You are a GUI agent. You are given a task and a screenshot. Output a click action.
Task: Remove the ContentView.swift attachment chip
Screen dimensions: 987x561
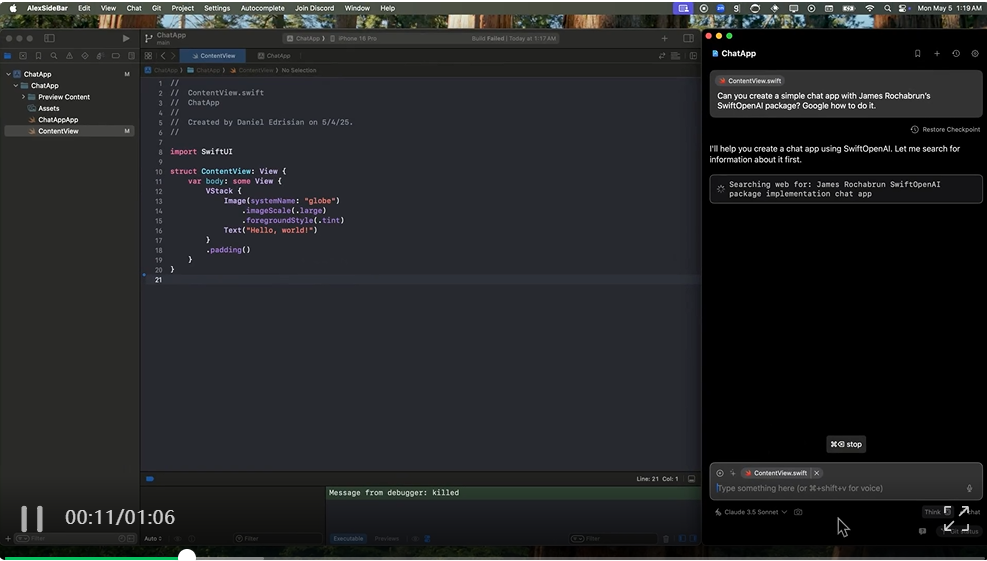[817, 473]
